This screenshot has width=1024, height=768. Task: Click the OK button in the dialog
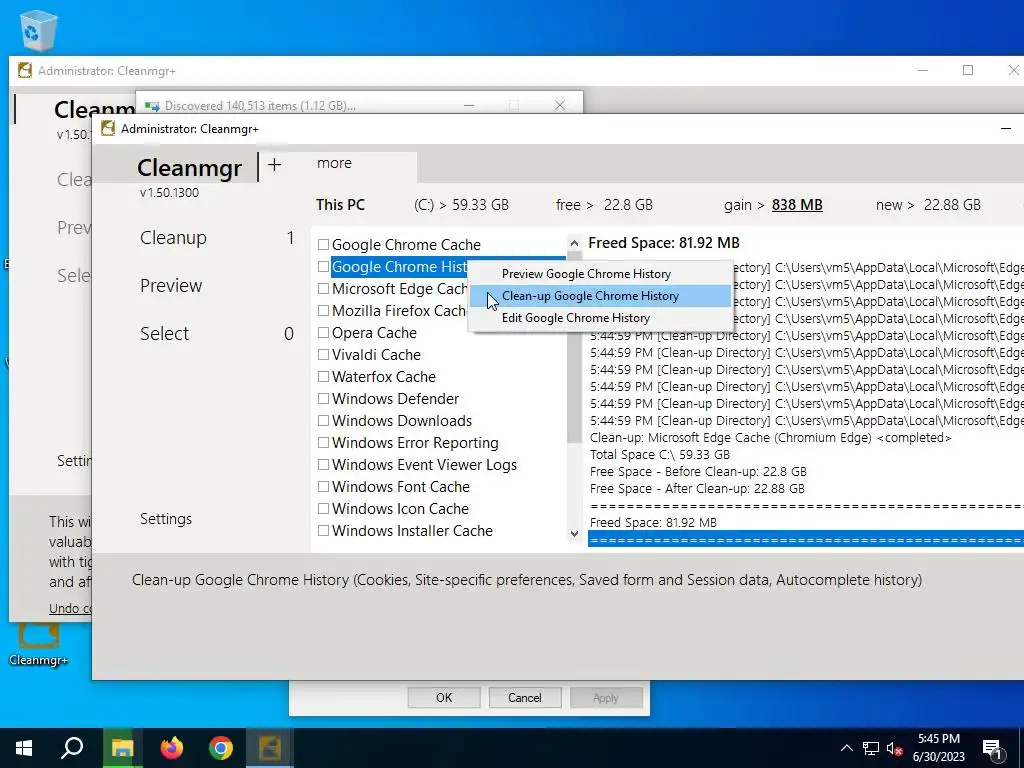(x=444, y=697)
